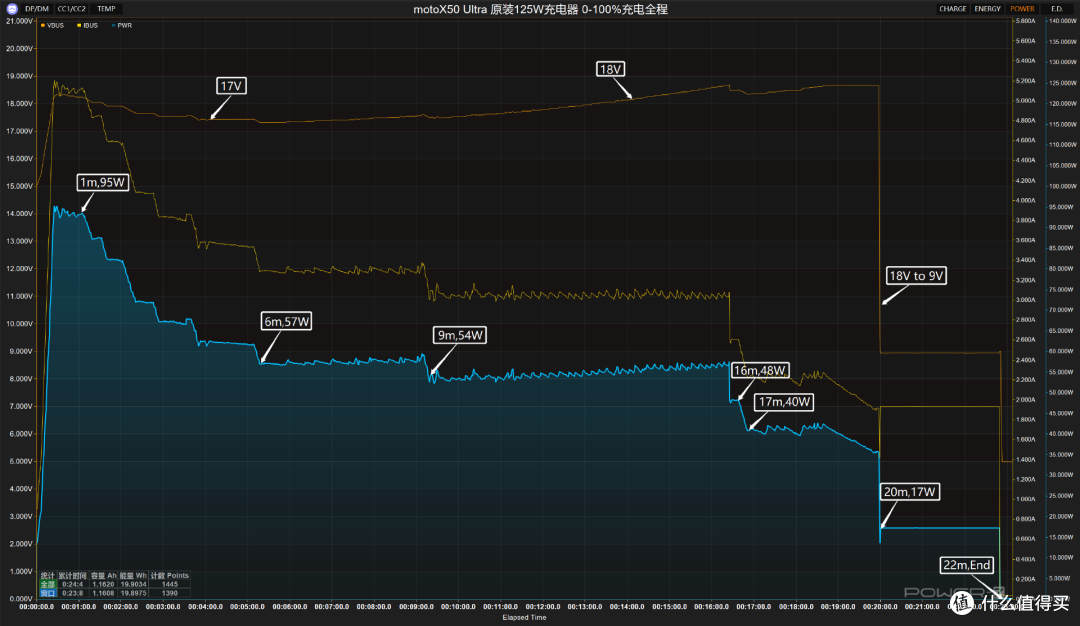
Task: Click the 19.9034 energy value
Action: [x=134, y=584]
